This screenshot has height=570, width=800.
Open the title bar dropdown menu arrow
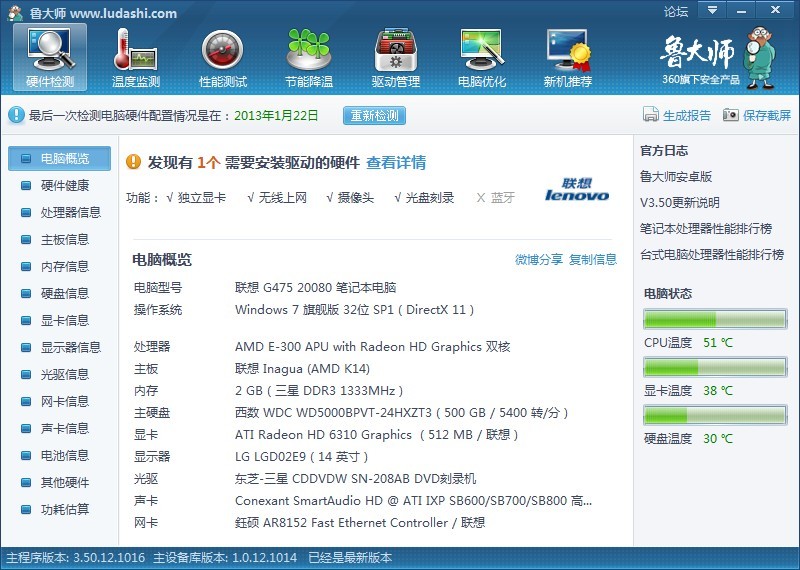[x=712, y=10]
